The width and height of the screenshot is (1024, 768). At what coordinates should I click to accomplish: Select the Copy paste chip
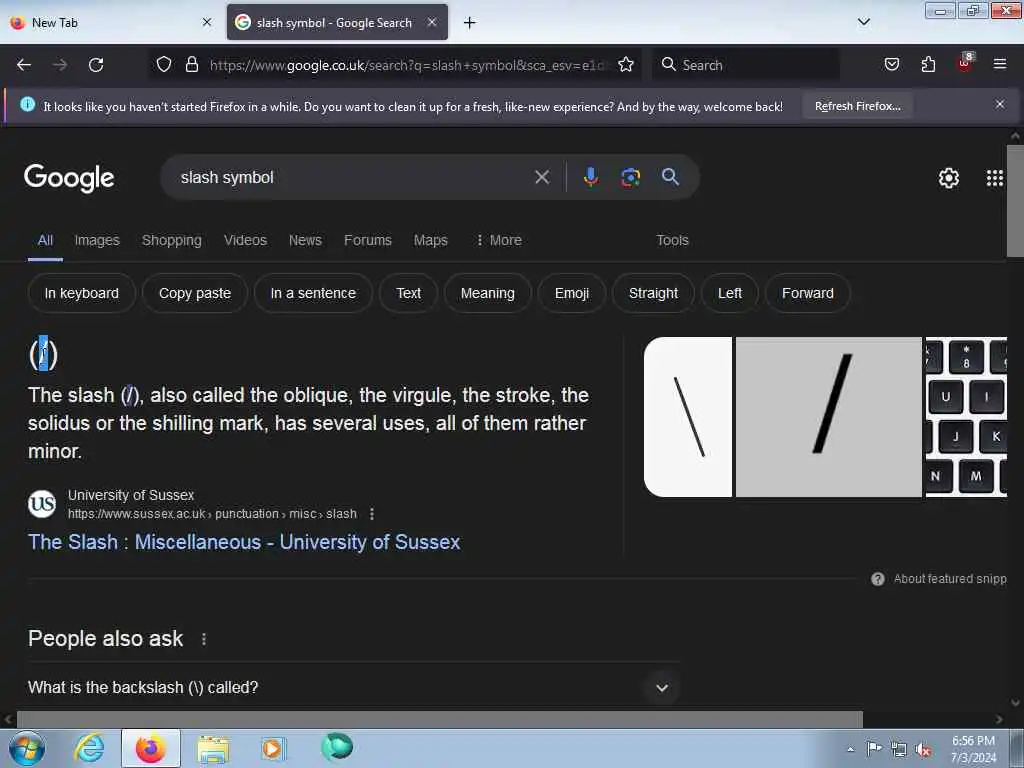tap(195, 293)
